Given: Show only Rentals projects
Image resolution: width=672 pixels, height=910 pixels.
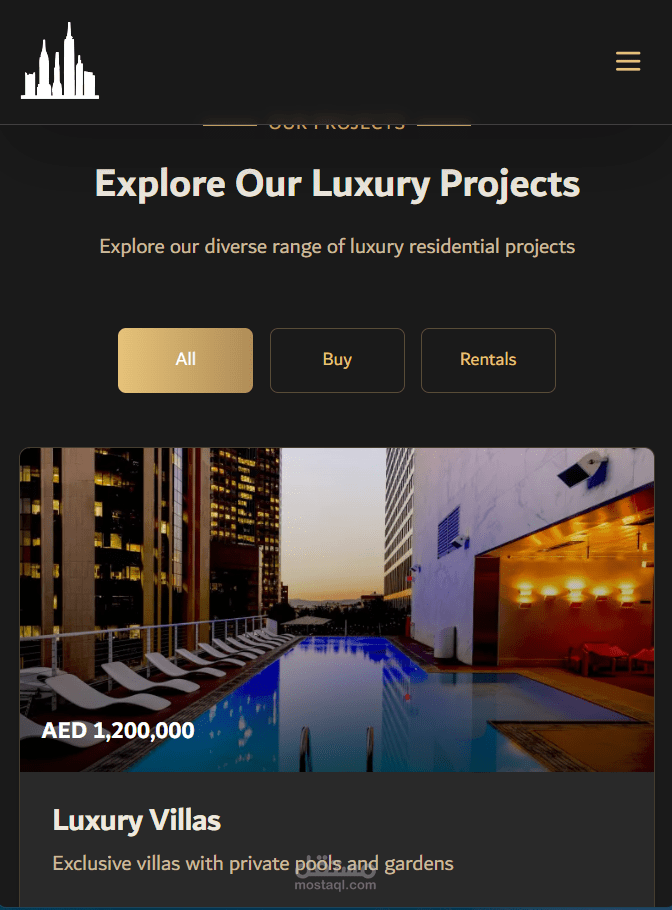Looking at the screenshot, I should pos(488,360).
